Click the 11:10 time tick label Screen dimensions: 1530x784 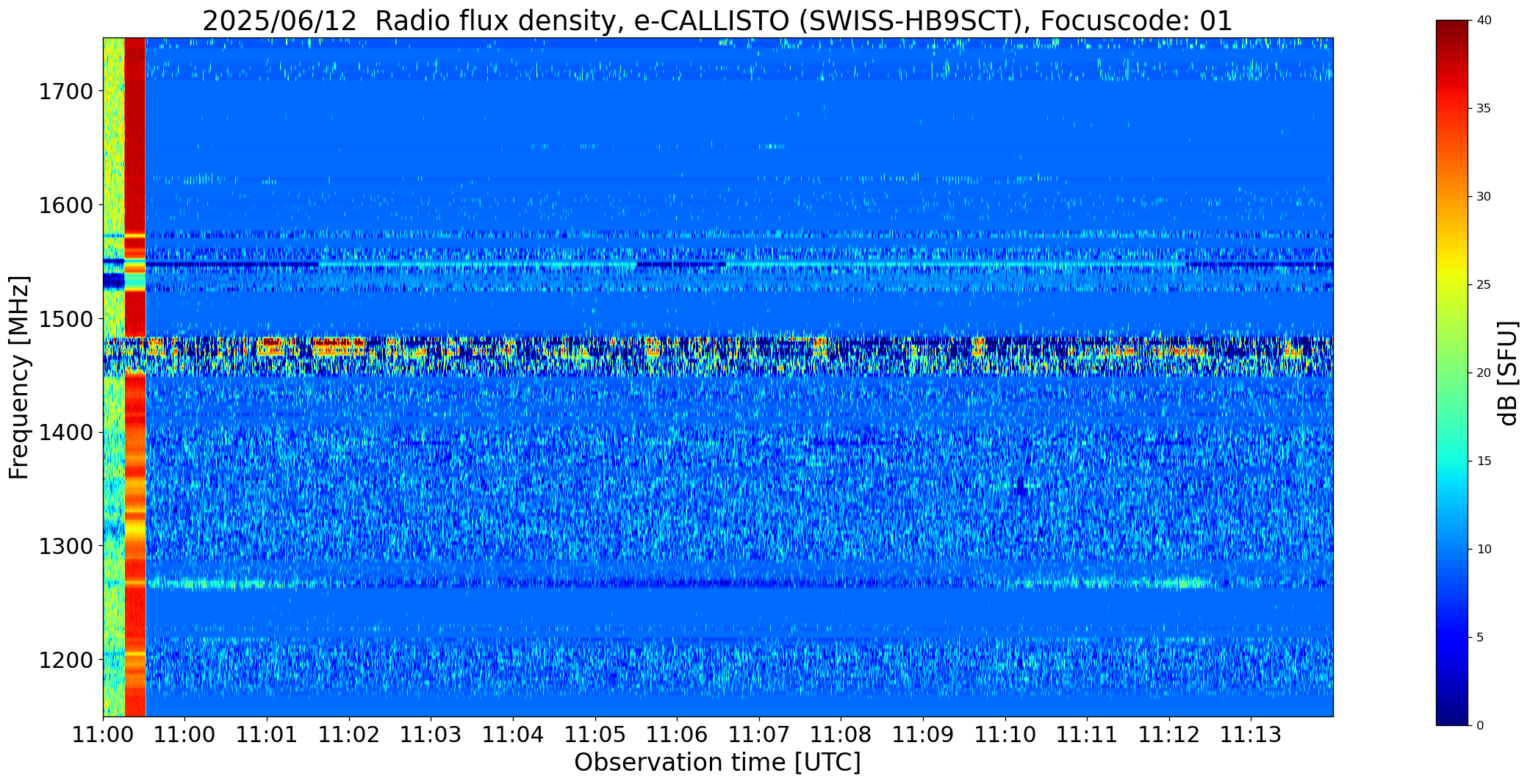pos(1005,735)
